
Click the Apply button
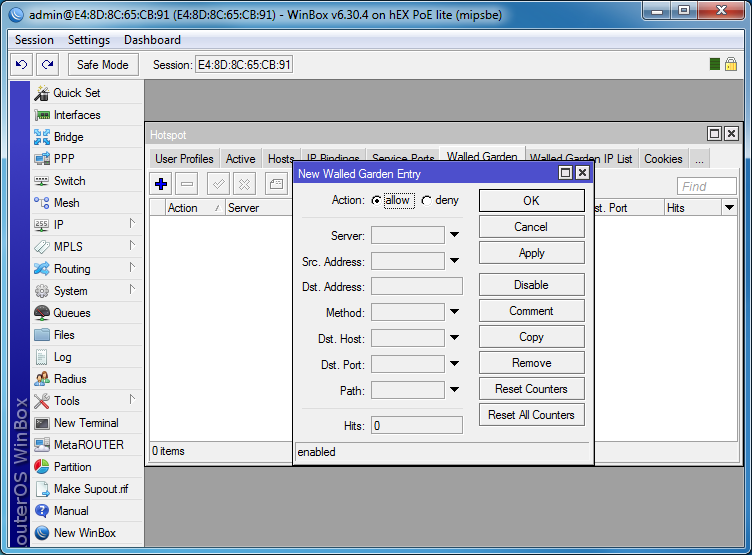(531, 253)
